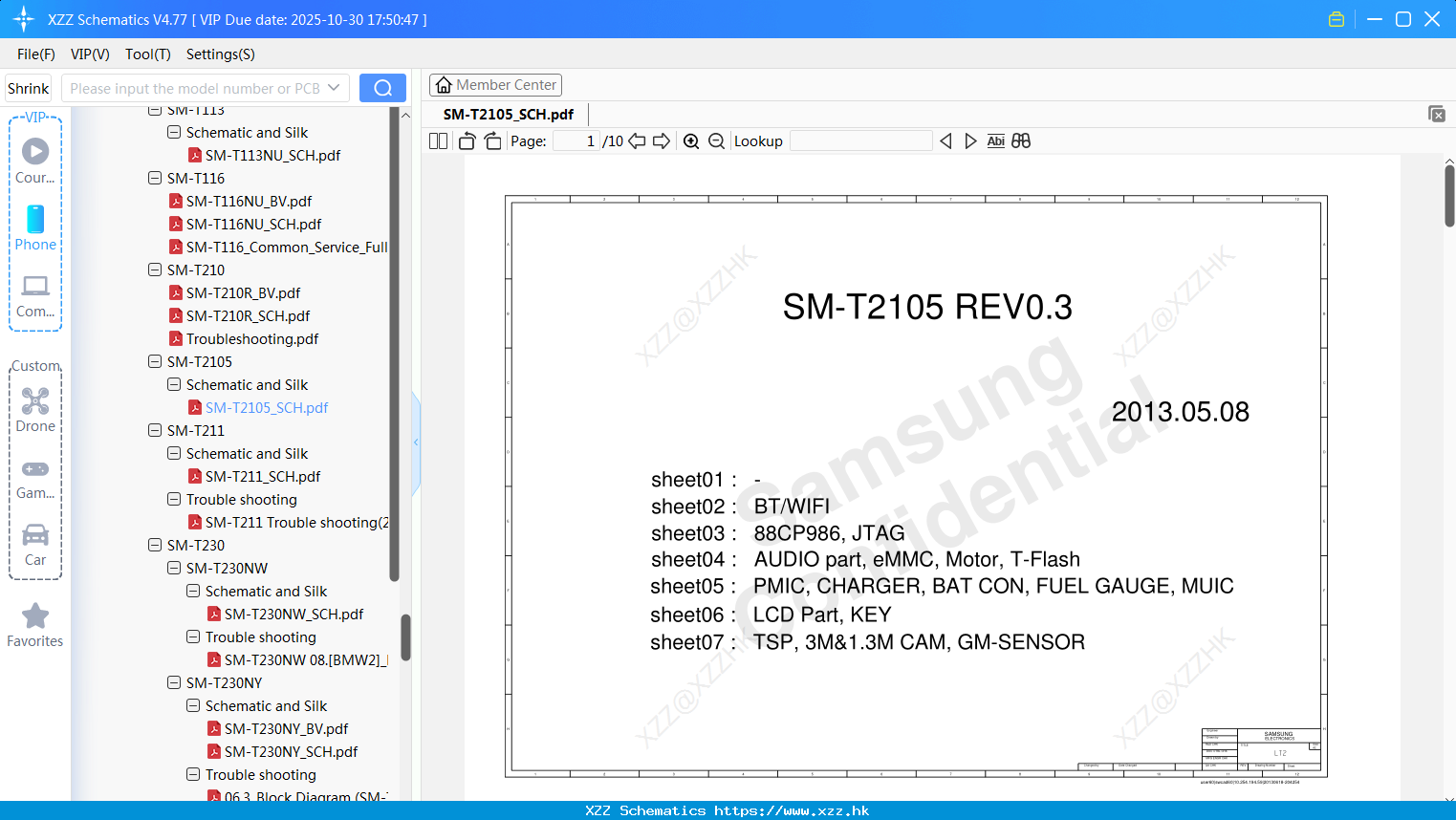Select the Game console category icon

point(35,478)
